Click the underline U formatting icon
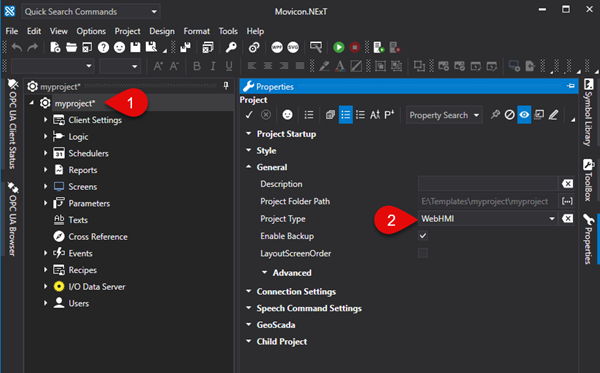 229,66
